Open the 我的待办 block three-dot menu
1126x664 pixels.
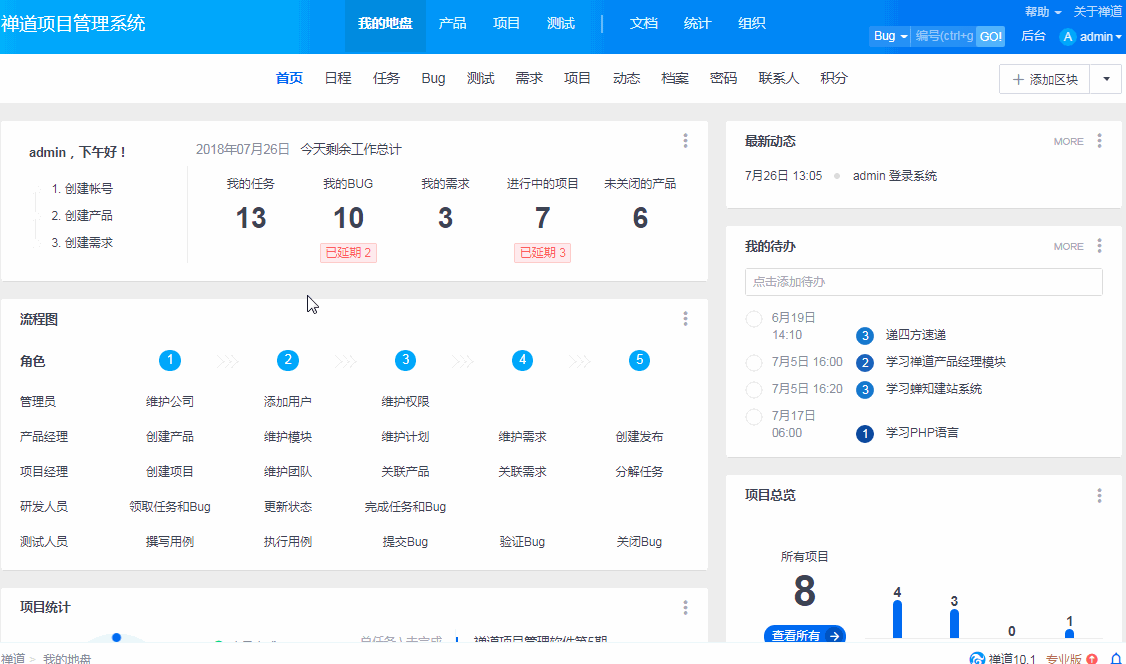click(1099, 246)
